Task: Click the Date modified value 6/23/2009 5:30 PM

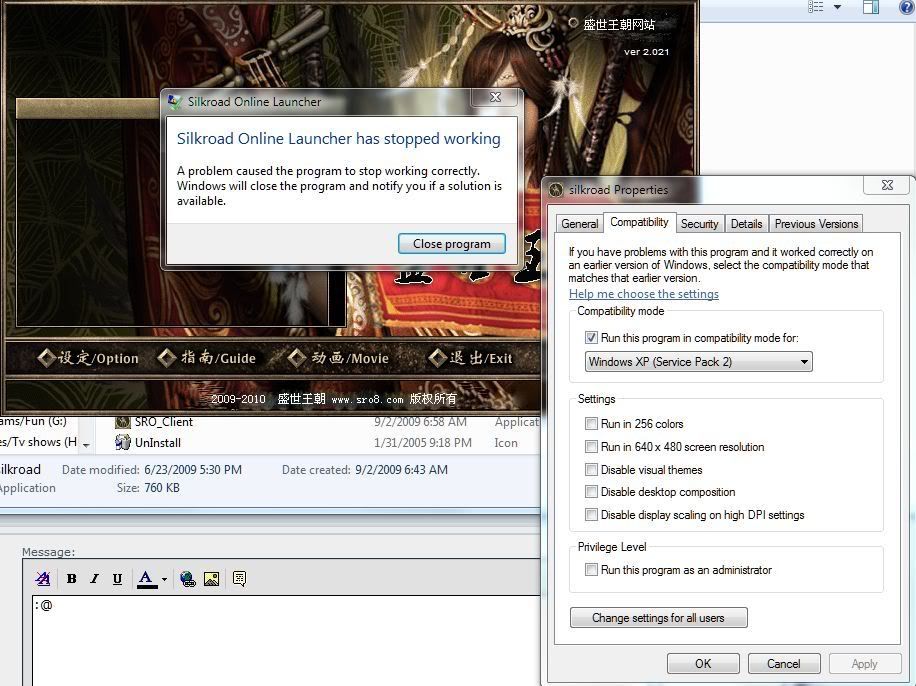Action: [x=193, y=470]
